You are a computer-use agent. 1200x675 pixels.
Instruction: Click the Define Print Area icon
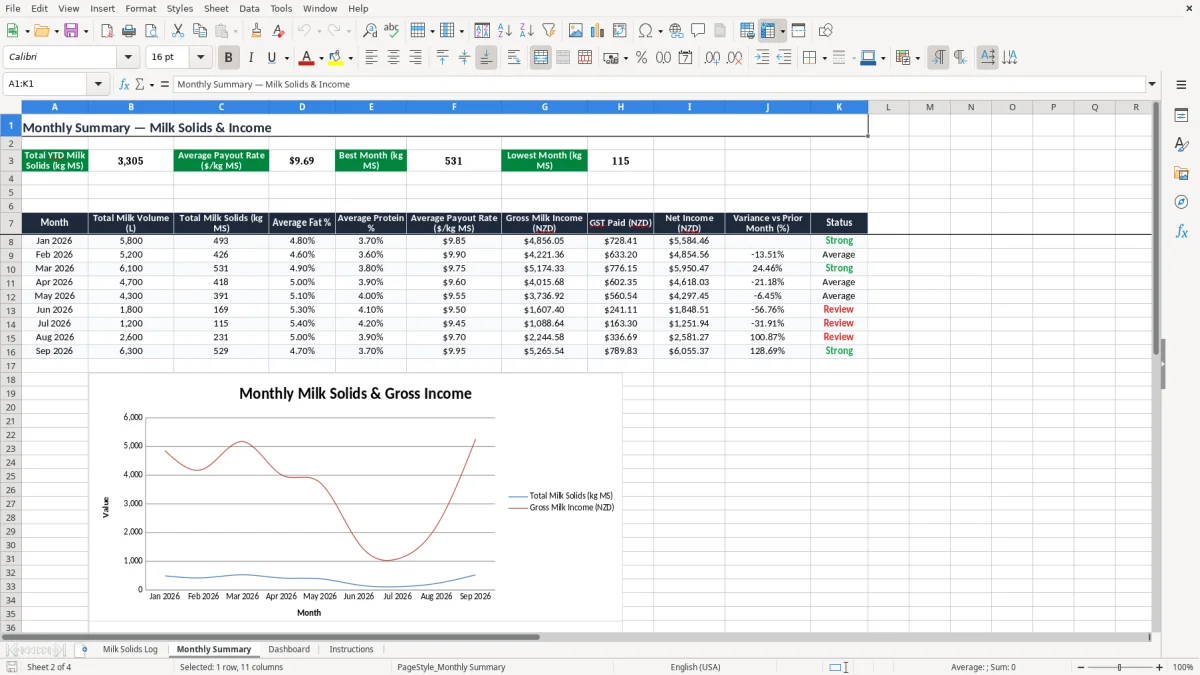click(x=747, y=31)
